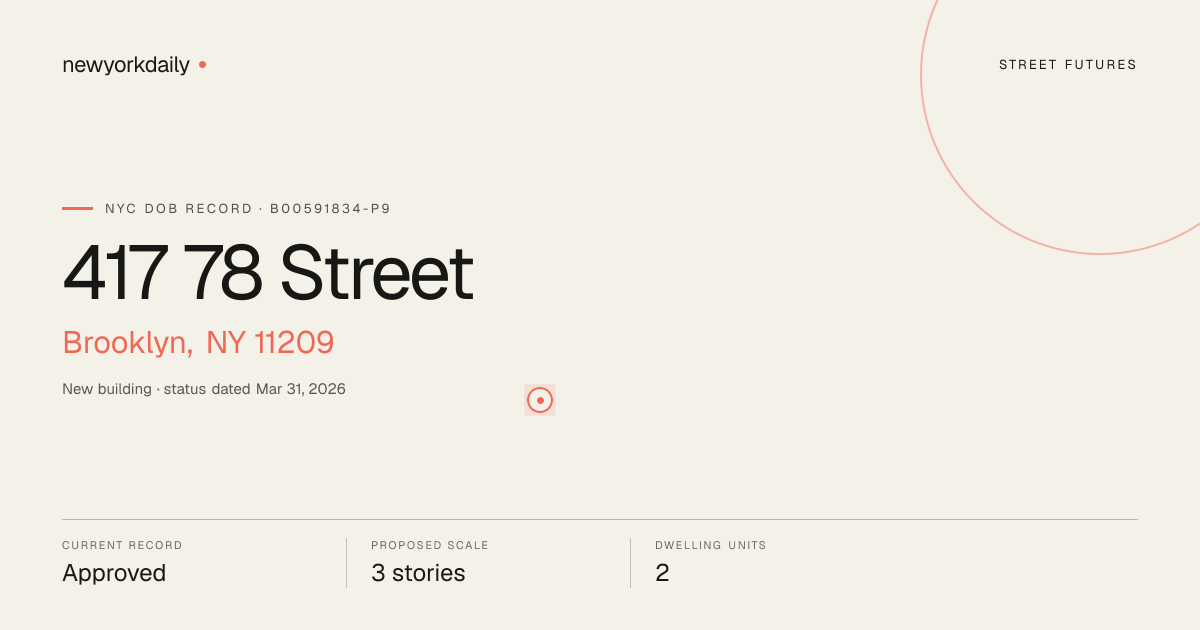Image resolution: width=1200 pixels, height=630 pixels.
Task: Click the orange dot beside newyorkdaily
Action: pos(202,65)
